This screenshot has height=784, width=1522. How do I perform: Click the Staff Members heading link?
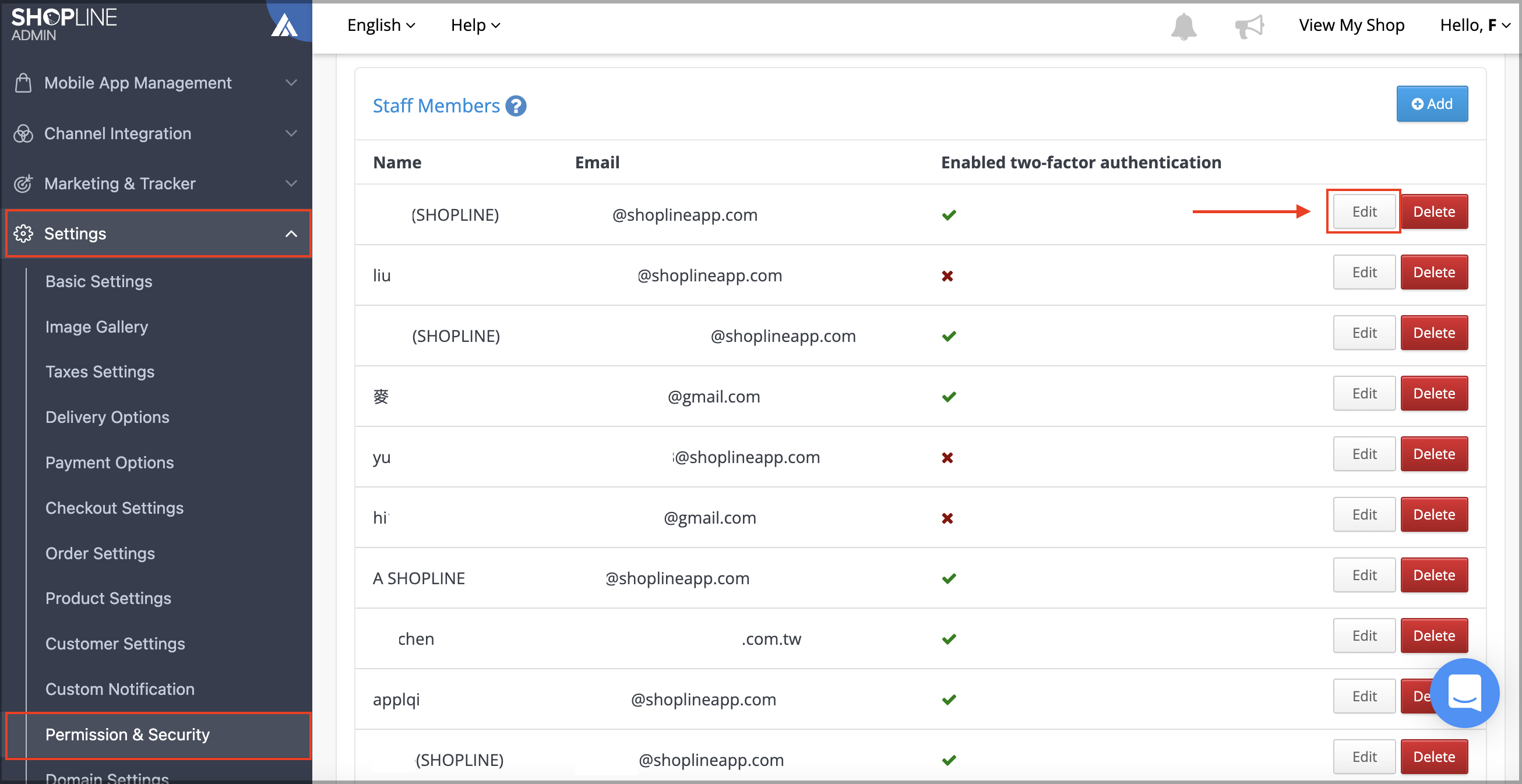pyautogui.click(x=436, y=106)
